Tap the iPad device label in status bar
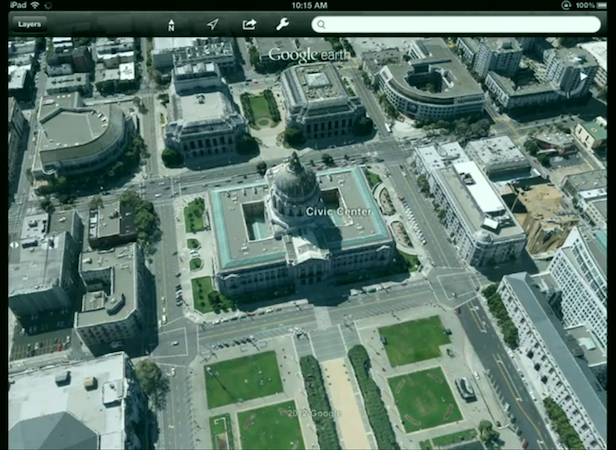 [x=16, y=5]
